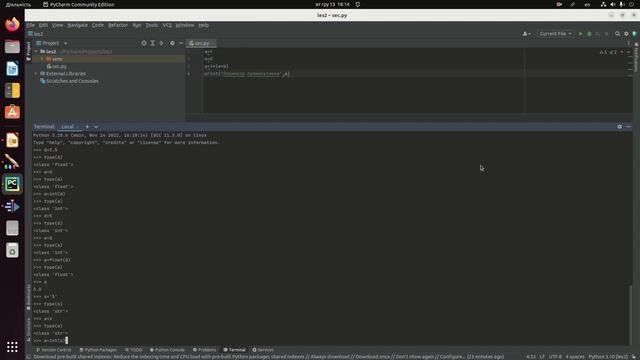Open Terminal panel settings gear
Image resolution: width=640 pixels, height=360 pixels.
click(x=620, y=127)
